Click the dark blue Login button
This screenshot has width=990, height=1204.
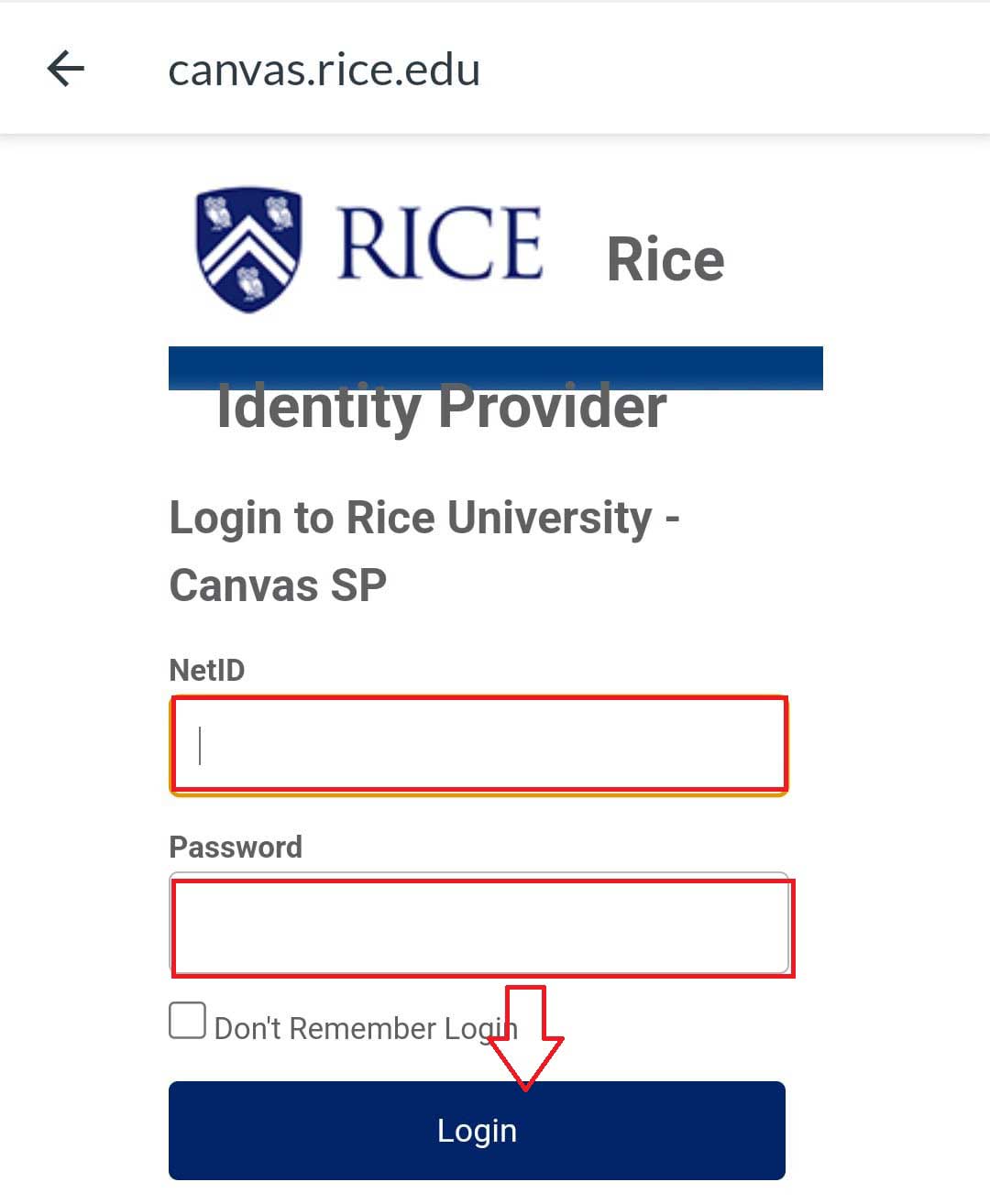[477, 1130]
